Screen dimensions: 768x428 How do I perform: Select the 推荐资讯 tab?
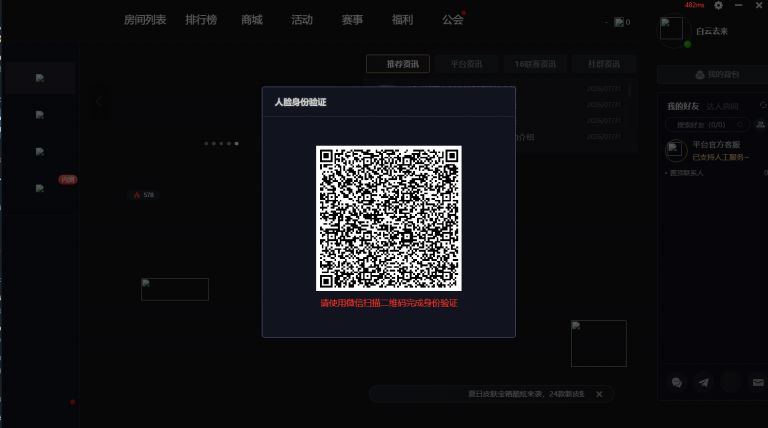[398, 64]
